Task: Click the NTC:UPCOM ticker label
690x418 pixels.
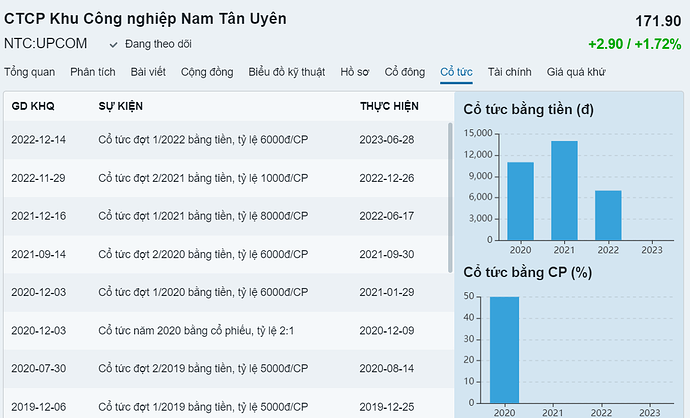Action: pos(45,44)
